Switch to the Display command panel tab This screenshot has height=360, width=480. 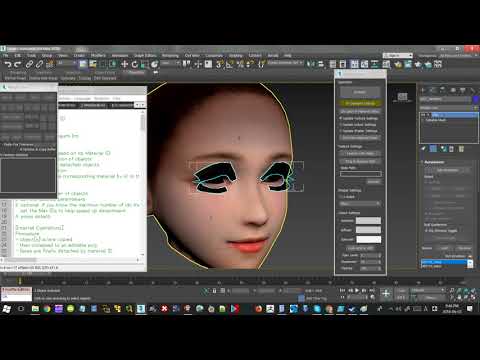(462, 90)
